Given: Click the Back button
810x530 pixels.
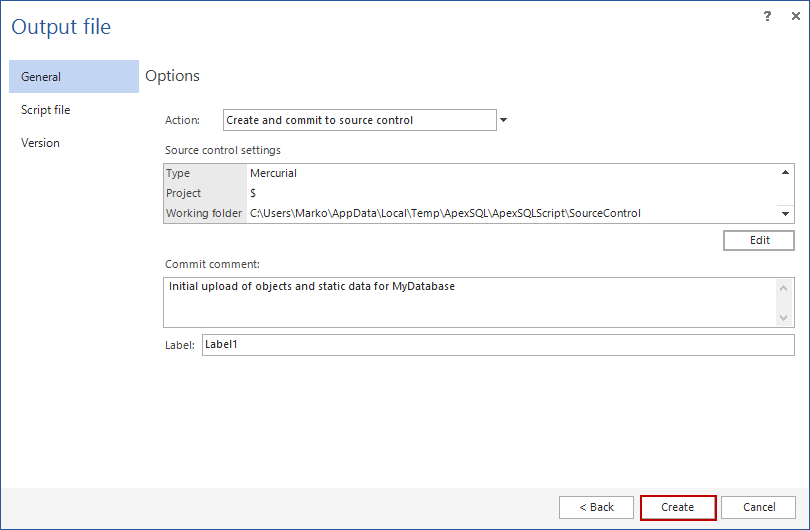Looking at the screenshot, I should [596, 507].
